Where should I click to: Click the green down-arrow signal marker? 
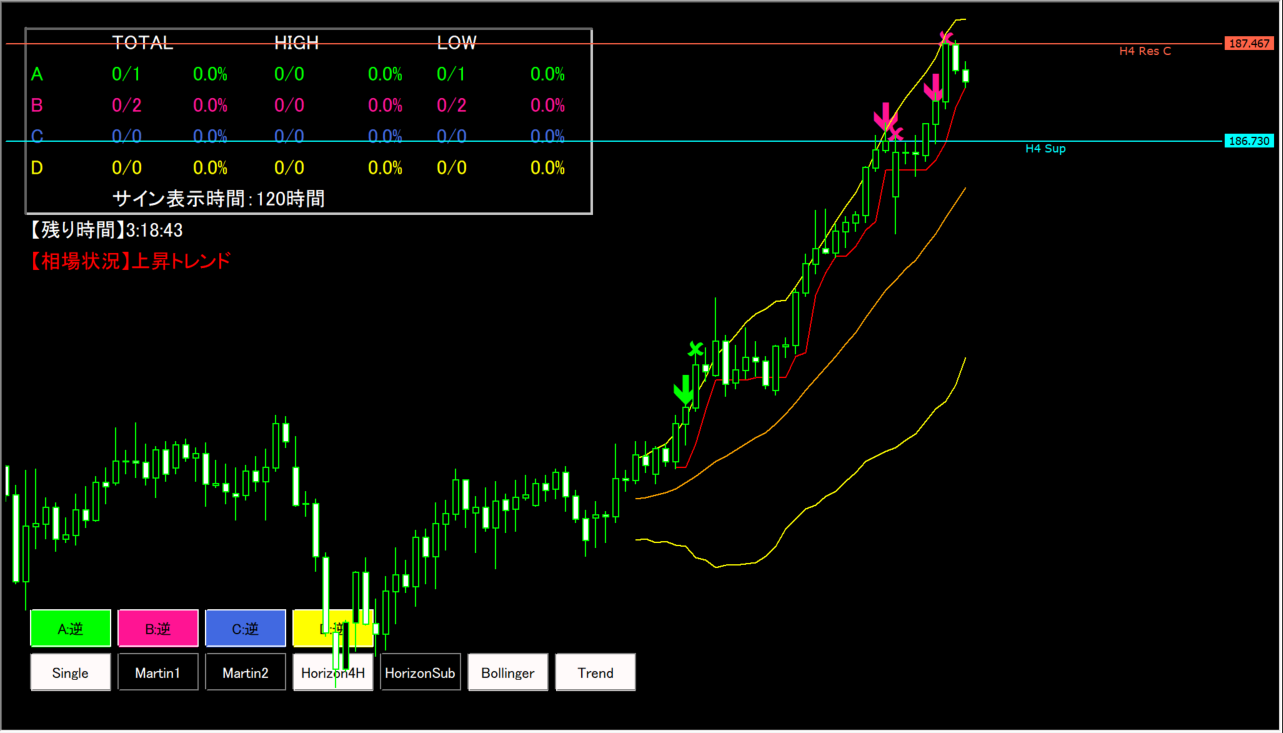(x=684, y=391)
